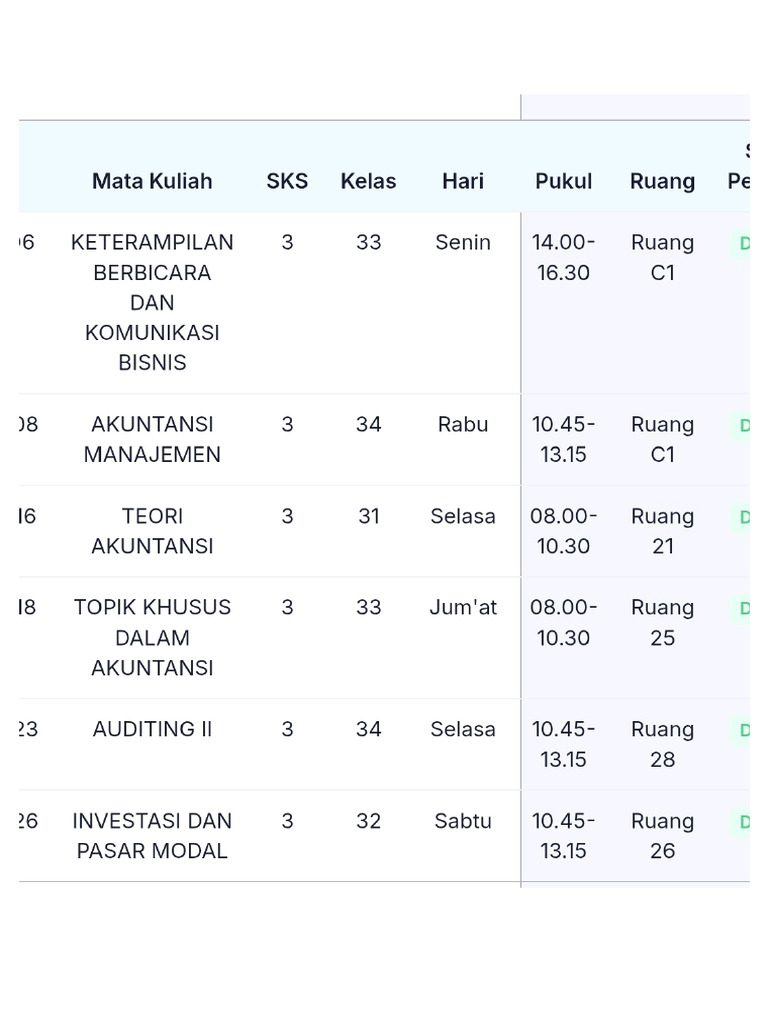Select Investasi dan Pasar Modal course

[152, 836]
